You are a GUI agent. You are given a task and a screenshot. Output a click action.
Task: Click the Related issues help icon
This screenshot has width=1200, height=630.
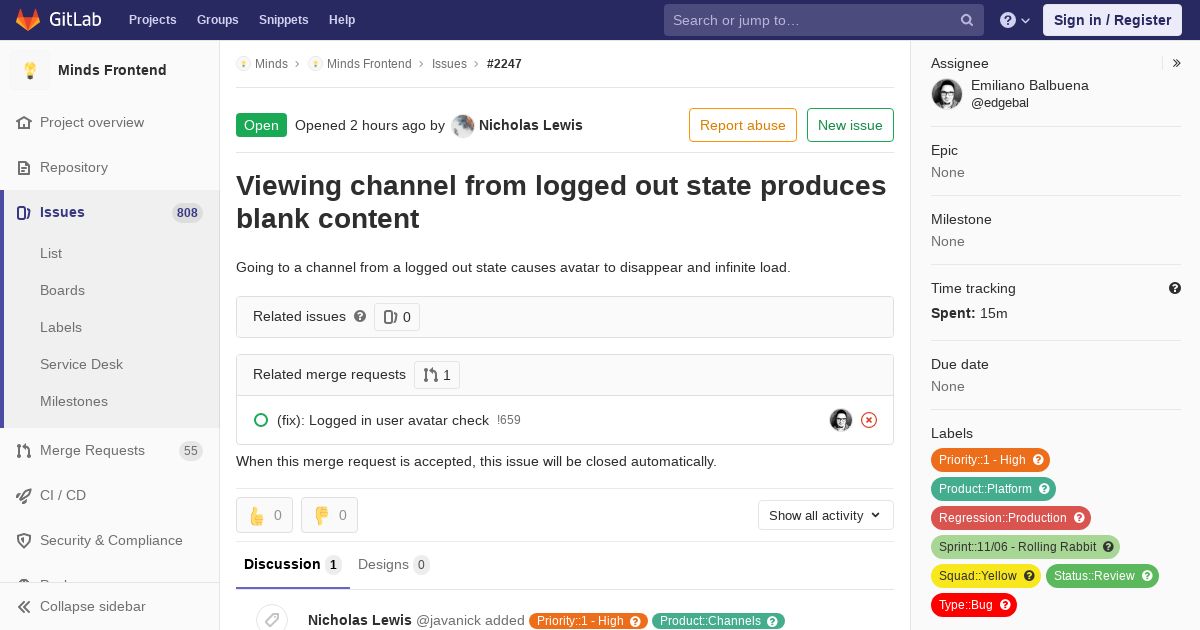point(360,316)
